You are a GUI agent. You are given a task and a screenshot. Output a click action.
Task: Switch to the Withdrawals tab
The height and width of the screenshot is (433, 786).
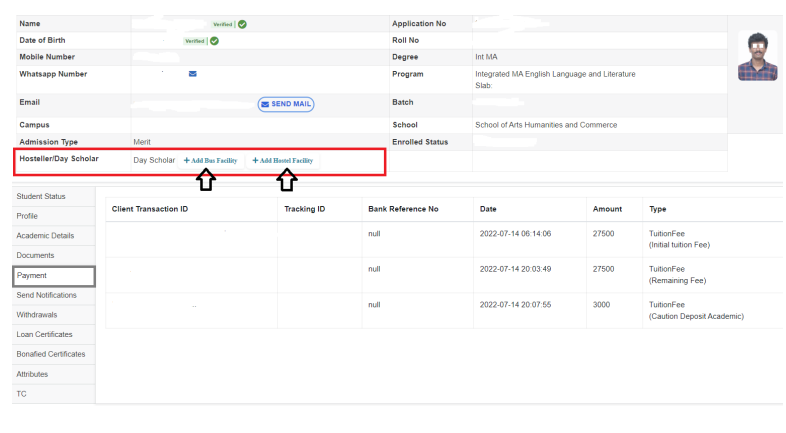point(37,315)
